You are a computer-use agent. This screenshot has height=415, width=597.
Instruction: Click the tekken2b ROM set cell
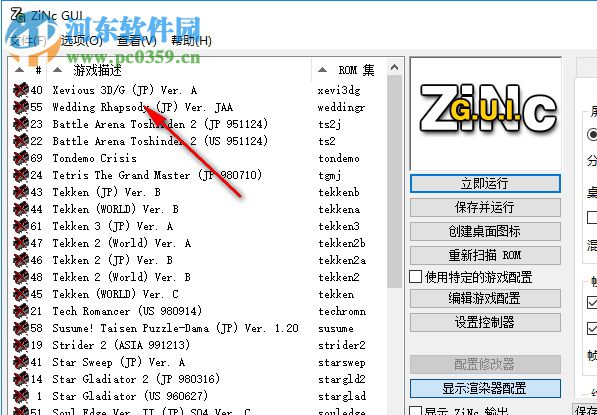342,243
